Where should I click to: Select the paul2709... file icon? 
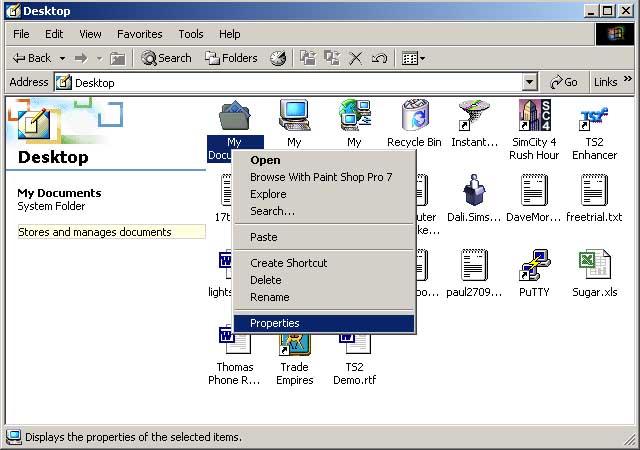tap(474, 265)
